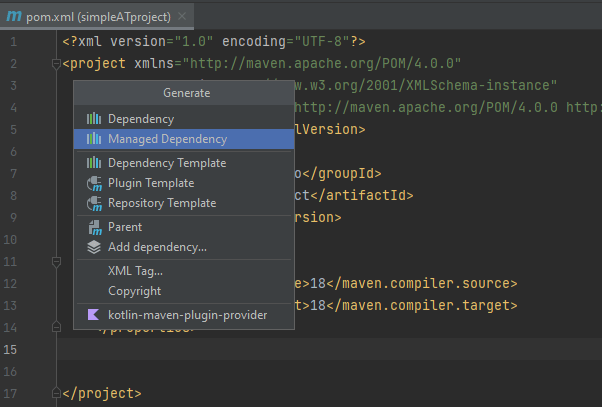Select Parent in the Generate menu
This screenshot has height=407, width=602.
[184, 227]
